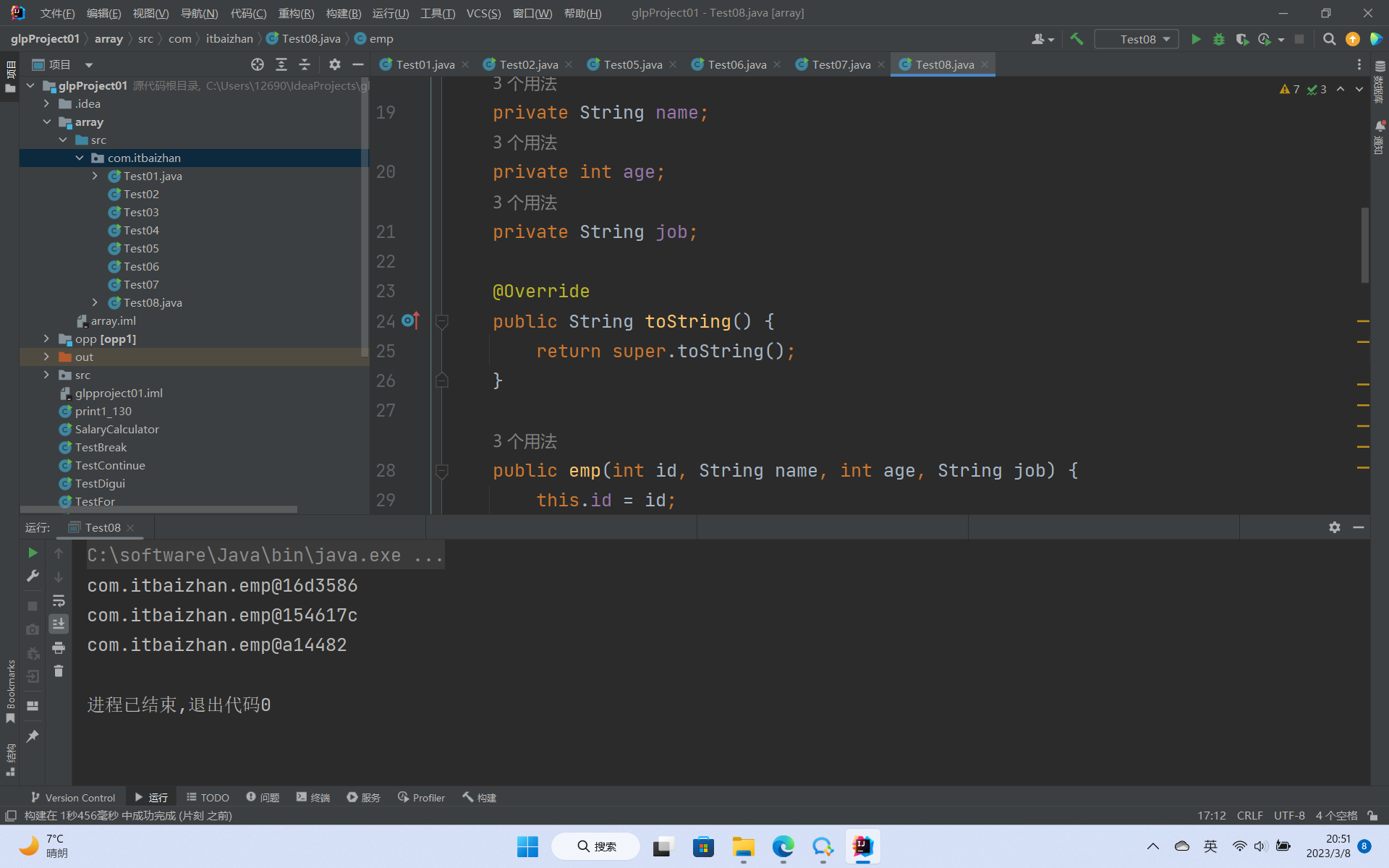
Task: Open run configuration wrench icon
Action: point(33,576)
